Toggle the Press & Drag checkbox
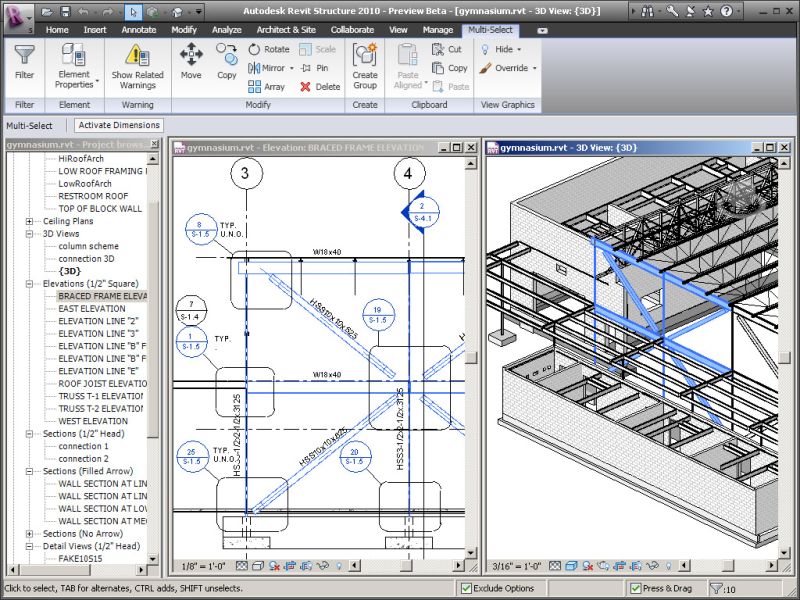The width and height of the screenshot is (800, 600). (635, 589)
